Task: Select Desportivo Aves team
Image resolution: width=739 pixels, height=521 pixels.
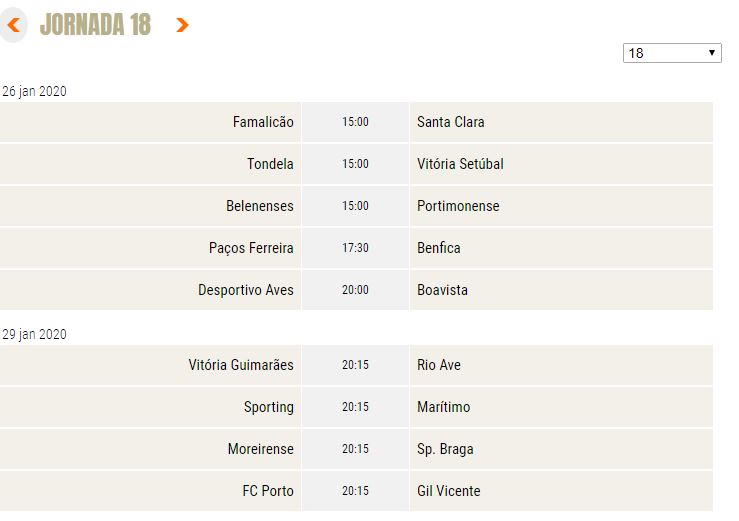Action: click(x=246, y=290)
